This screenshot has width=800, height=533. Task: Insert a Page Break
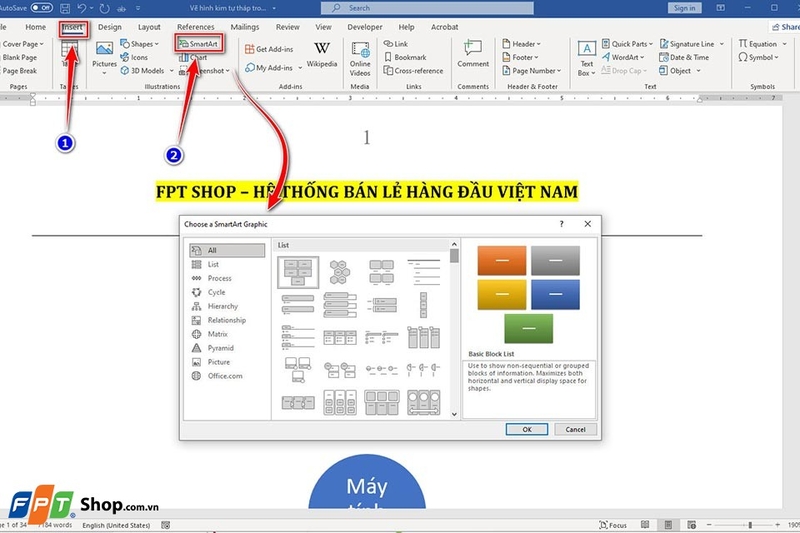click(x=19, y=71)
